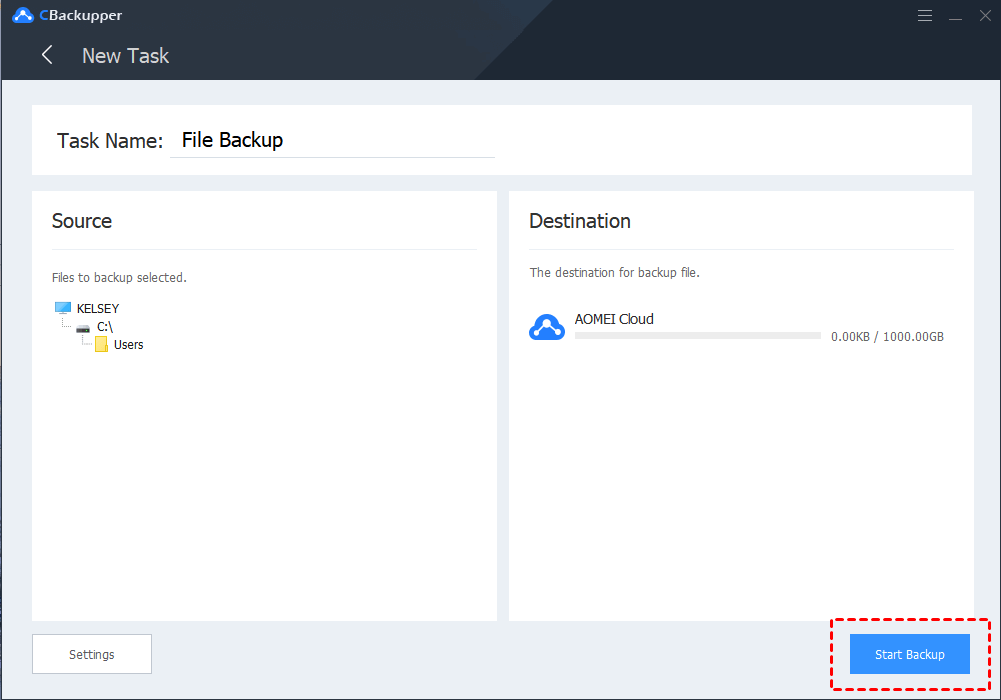Select the Users tree node label
The width and height of the screenshot is (1001, 700).
[x=128, y=345]
